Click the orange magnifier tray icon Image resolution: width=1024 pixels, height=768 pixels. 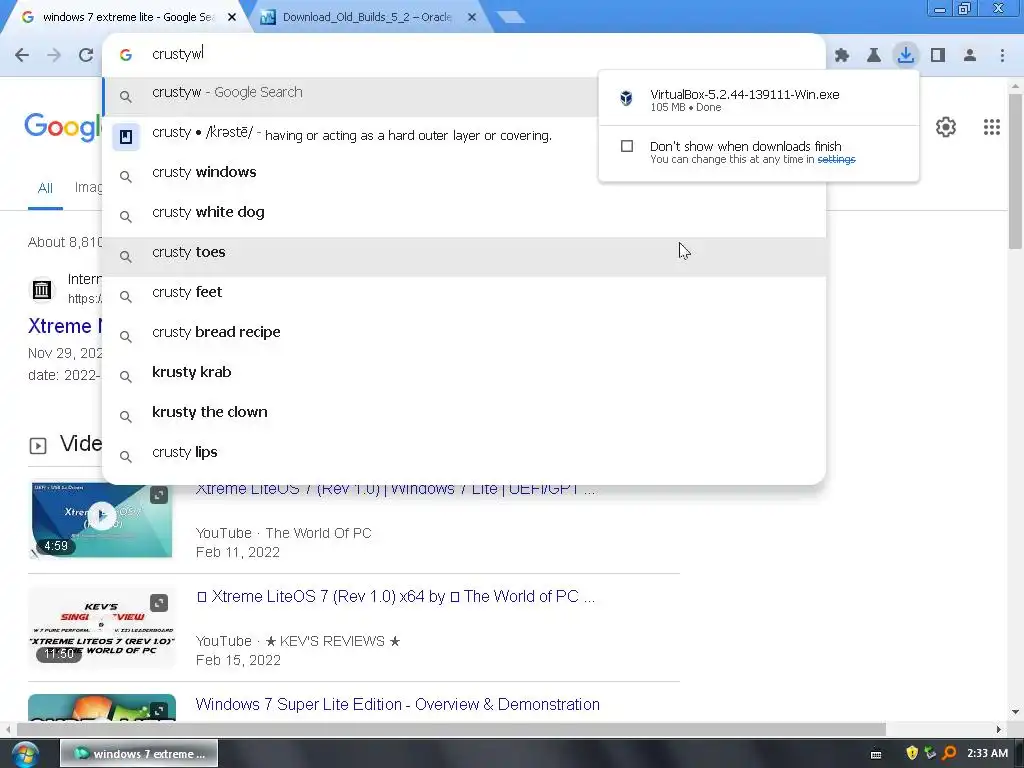pyautogui.click(x=949, y=753)
